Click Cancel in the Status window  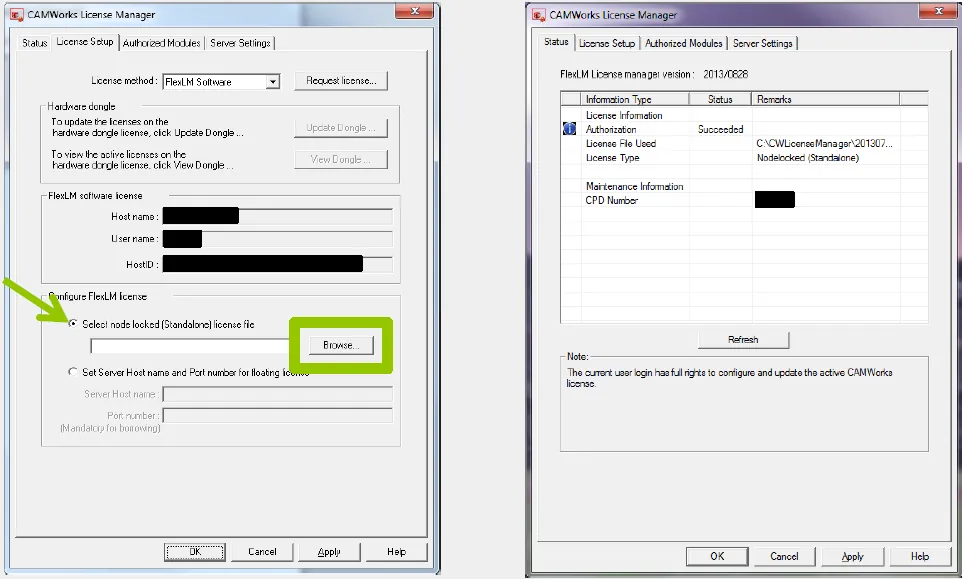point(784,556)
